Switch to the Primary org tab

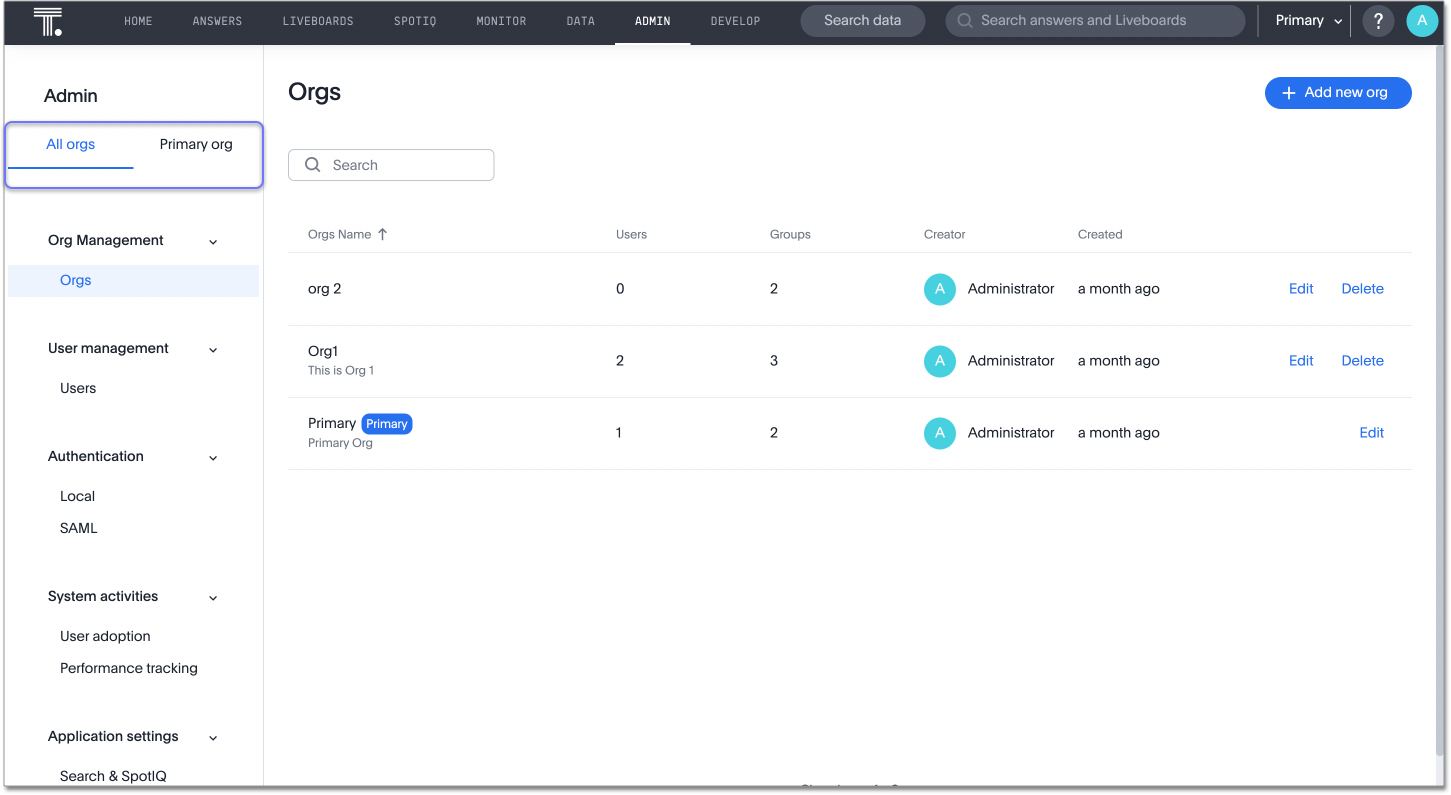(195, 144)
